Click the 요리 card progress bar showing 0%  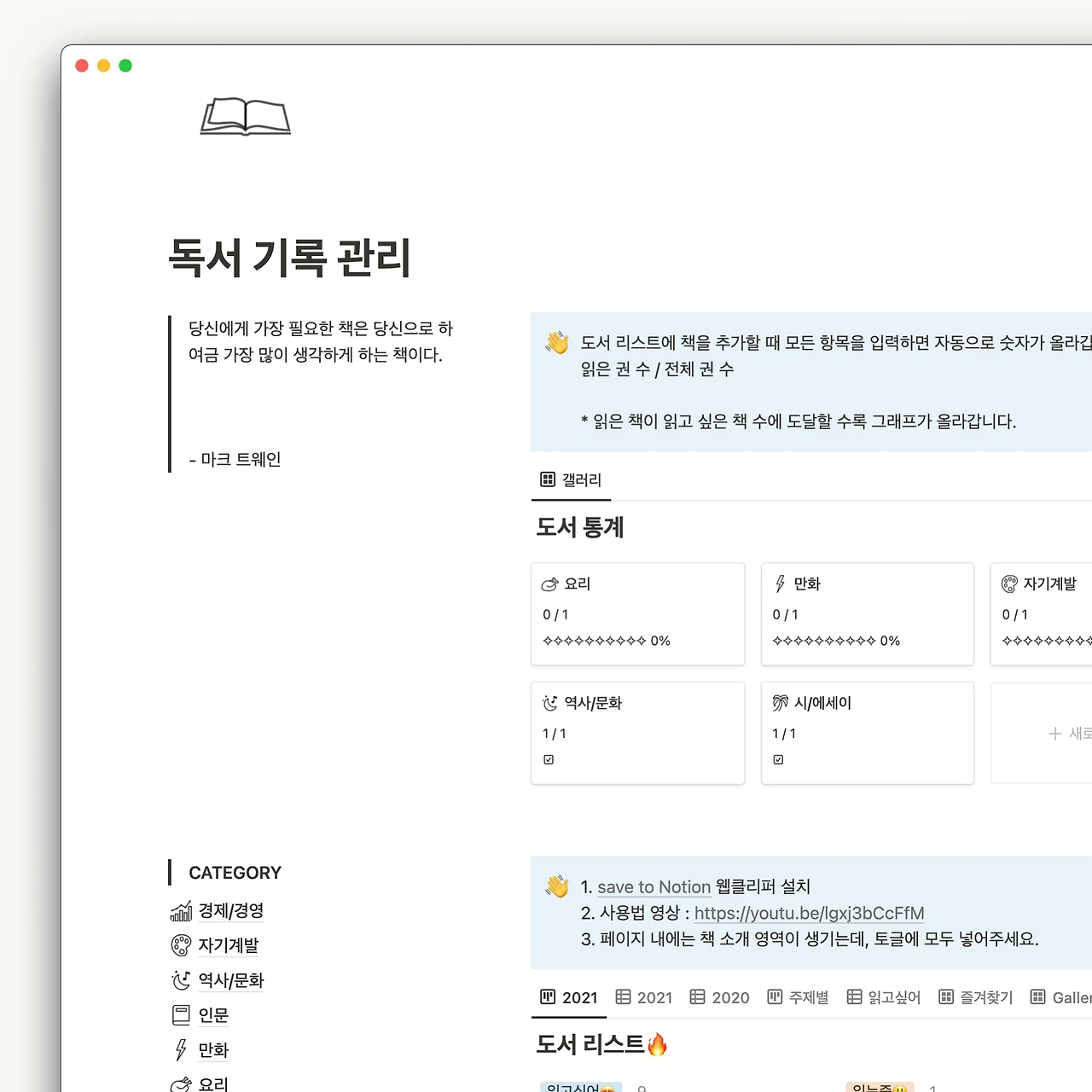click(607, 641)
